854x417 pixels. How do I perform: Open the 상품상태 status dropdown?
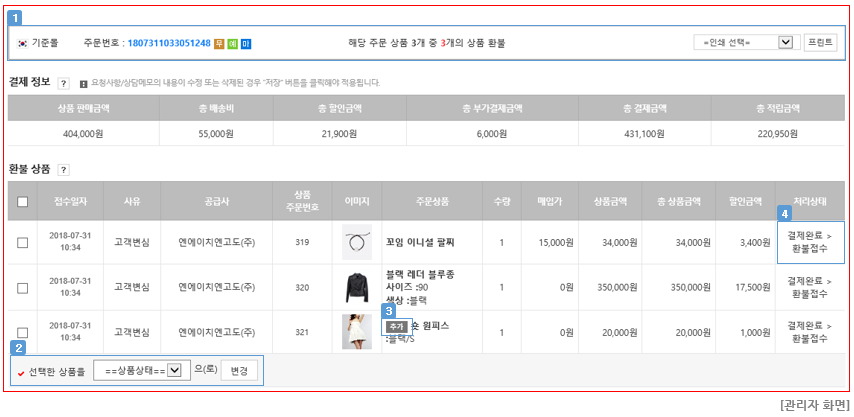coord(142,370)
